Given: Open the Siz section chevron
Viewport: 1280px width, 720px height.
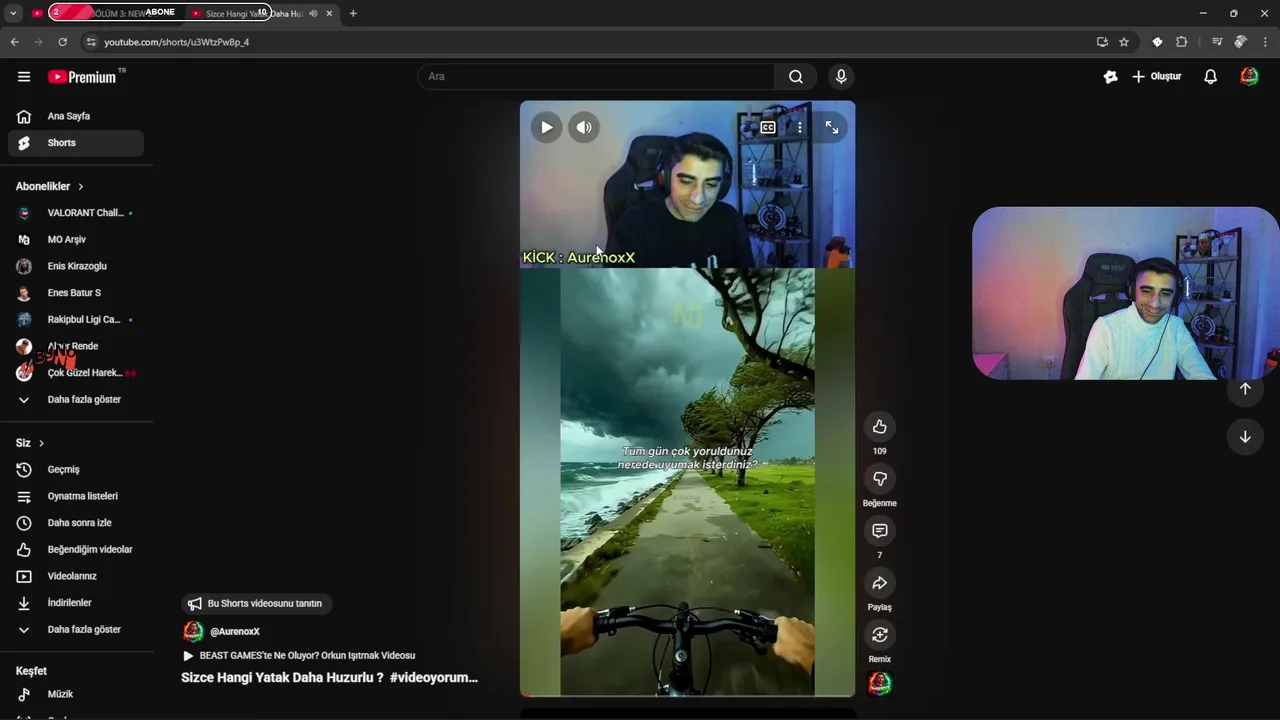Looking at the screenshot, I should click(x=41, y=443).
